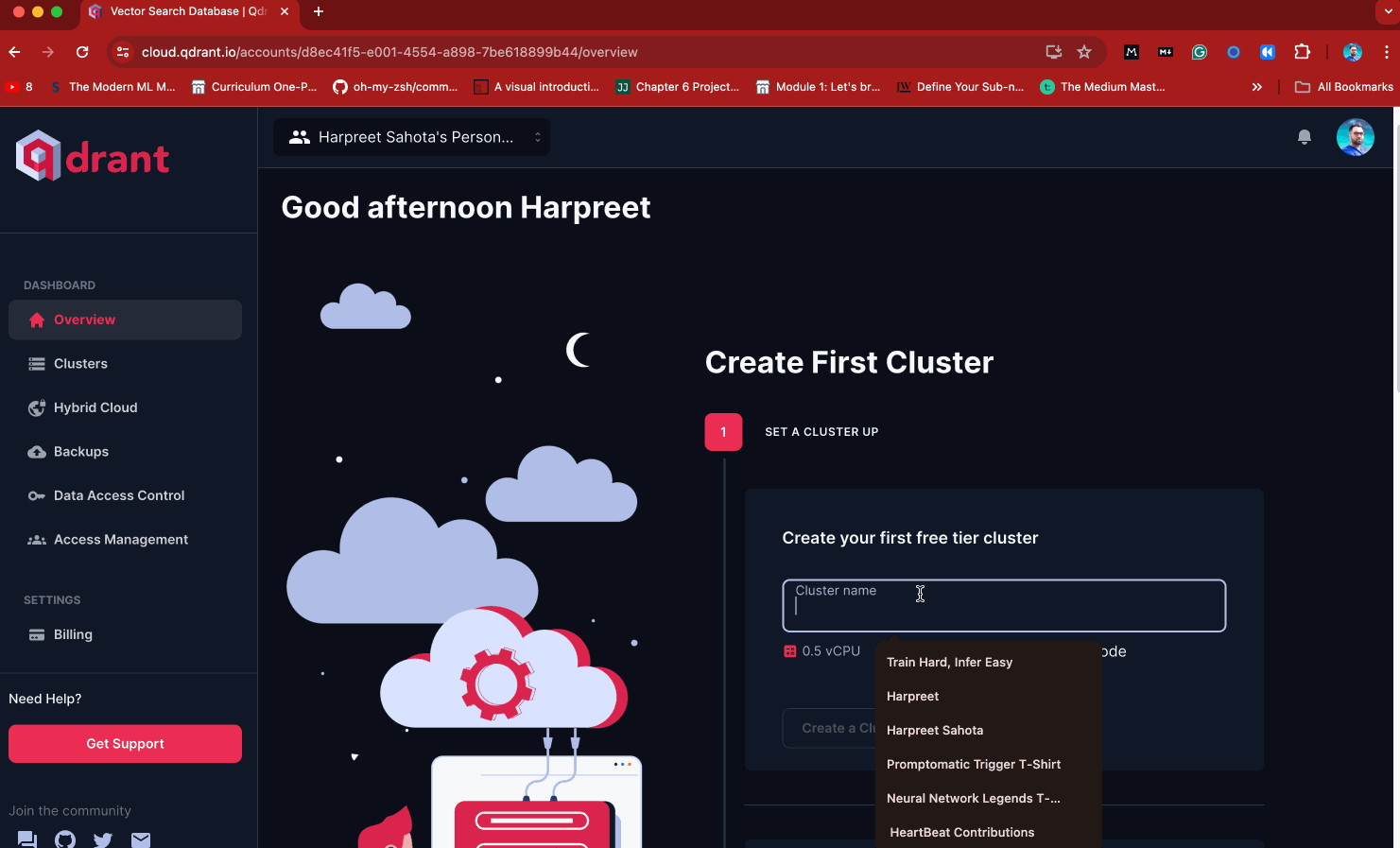Click the Get Support button

pos(125,744)
